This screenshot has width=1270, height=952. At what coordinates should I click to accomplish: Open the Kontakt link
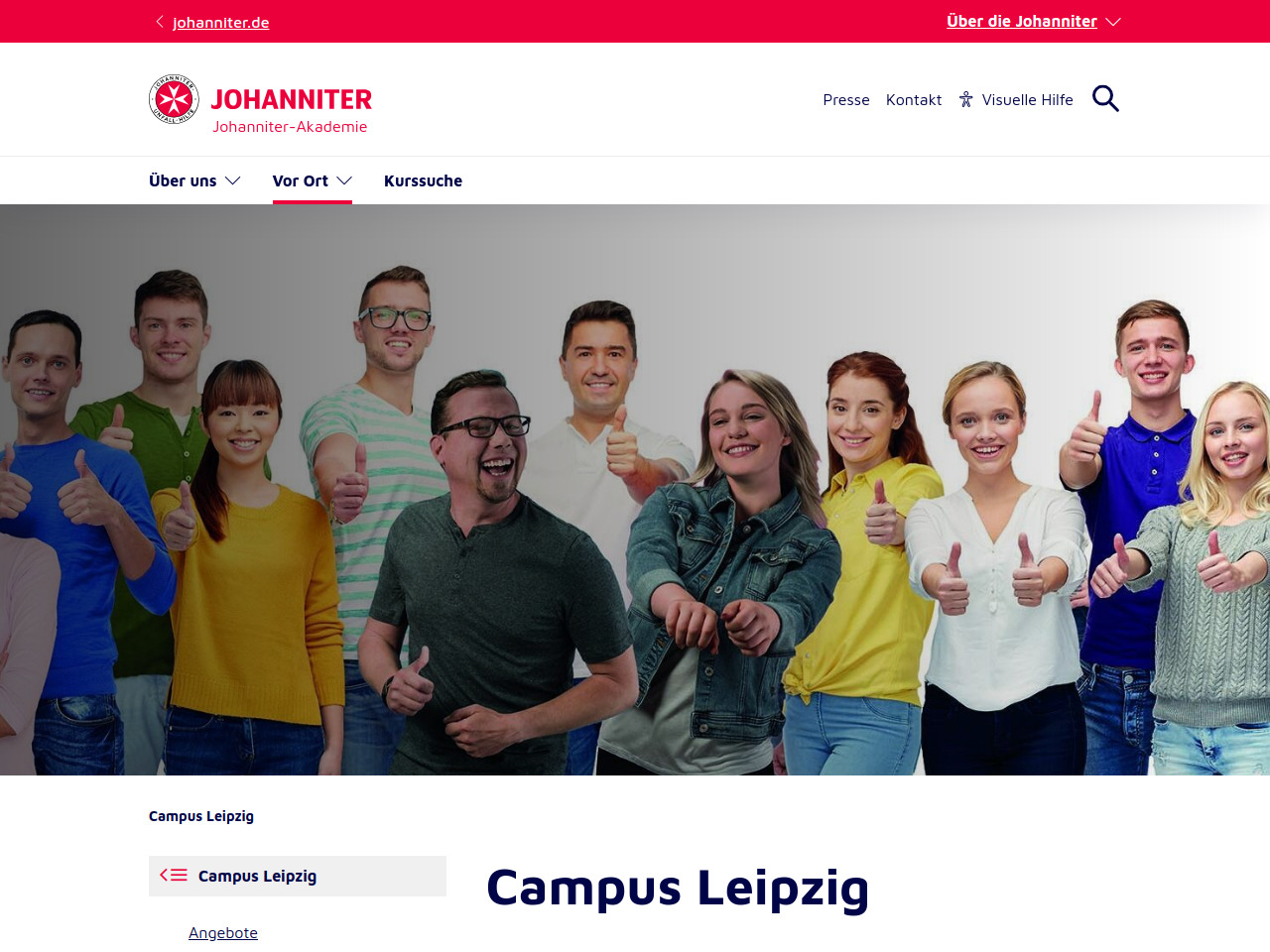click(x=914, y=99)
